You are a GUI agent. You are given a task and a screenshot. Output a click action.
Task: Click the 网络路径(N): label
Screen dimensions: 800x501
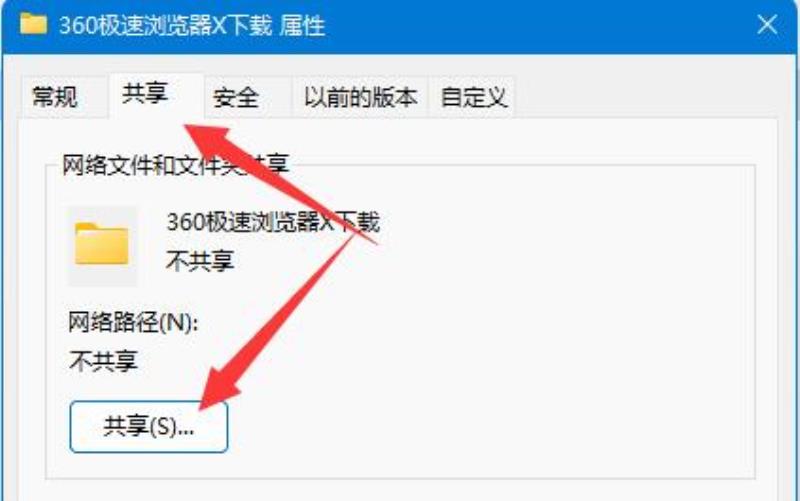[x=133, y=323]
